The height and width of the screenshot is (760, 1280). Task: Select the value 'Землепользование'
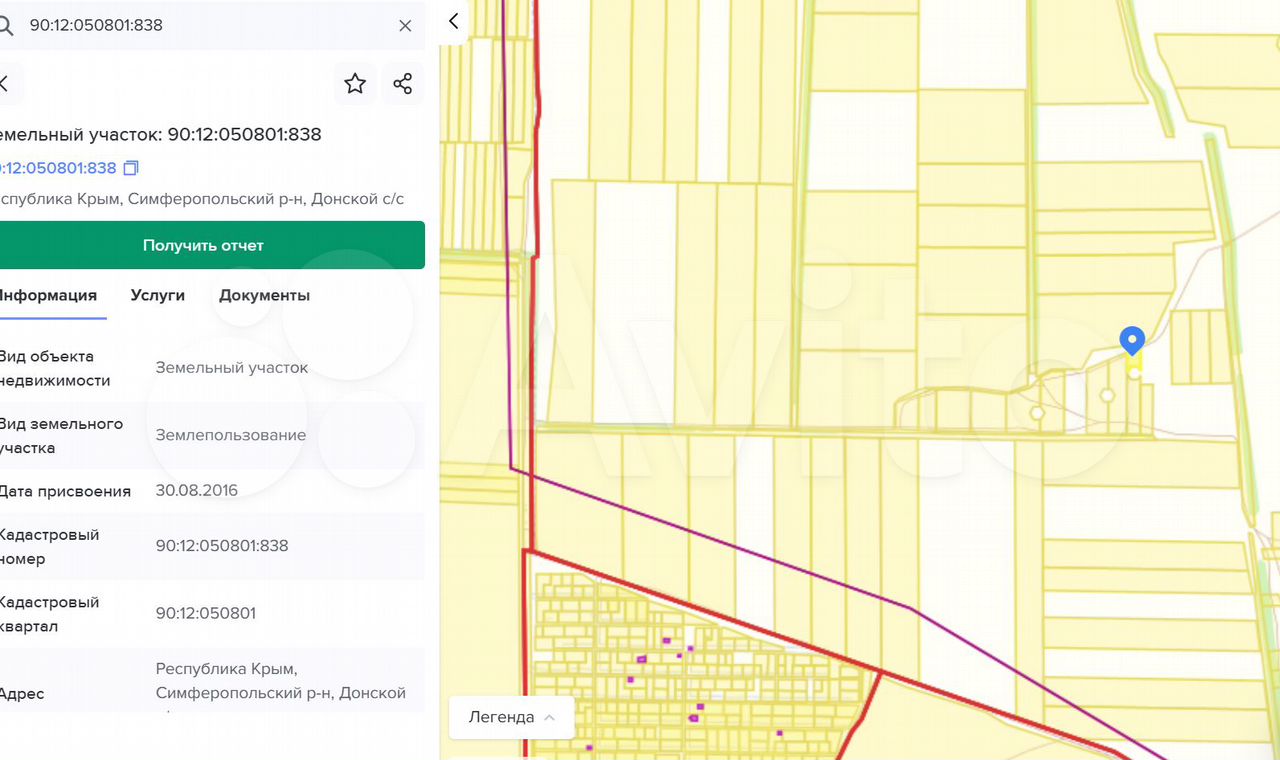pyautogui.click(x=231, y=436)
